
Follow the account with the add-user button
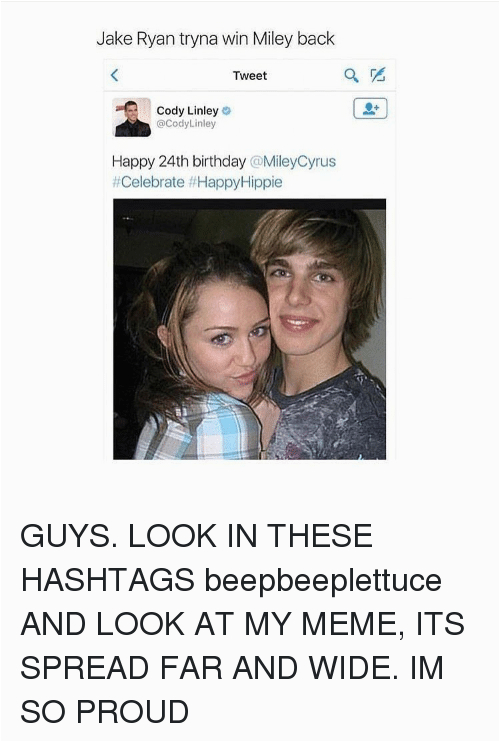(x=370, y=108)
